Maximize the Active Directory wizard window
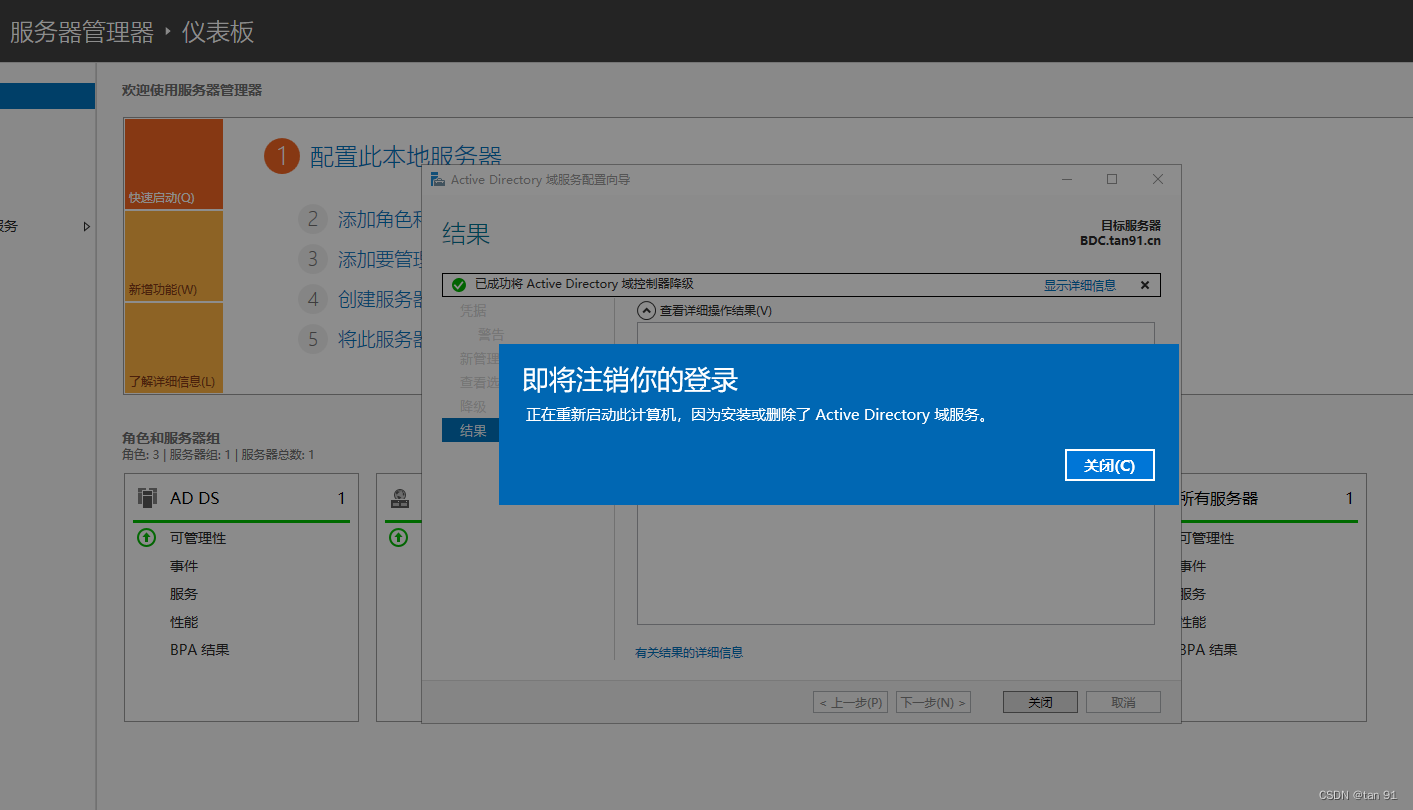The height and width of the screenshot is (810, 1413). click(1112, 179)
